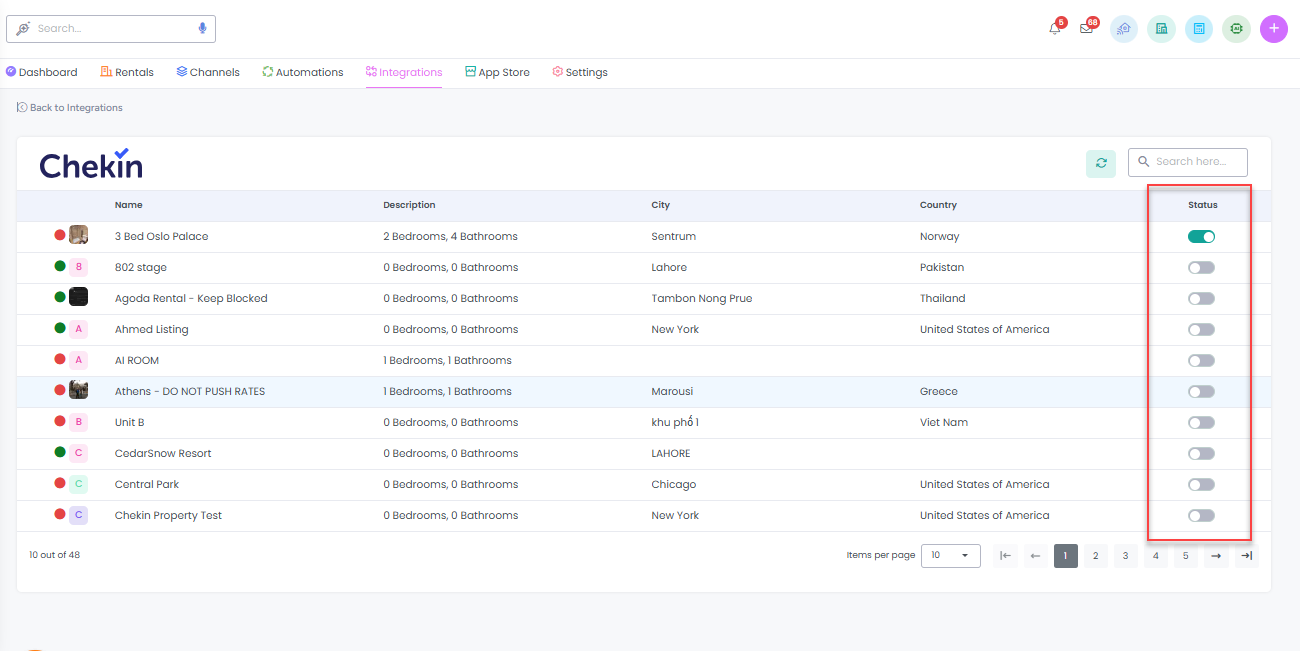Open the Items per page dropdown
Image resolution: width=1300 pixels, height=651 pixels.
(x=951, y=556)
